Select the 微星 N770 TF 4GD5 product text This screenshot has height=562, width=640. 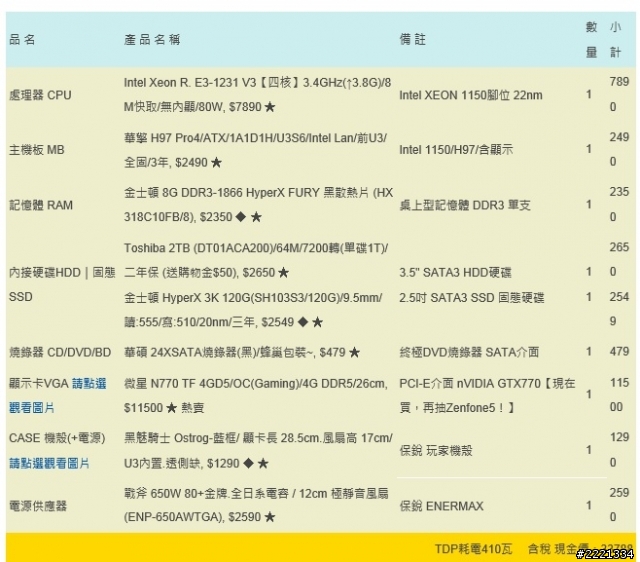[256, 395]
